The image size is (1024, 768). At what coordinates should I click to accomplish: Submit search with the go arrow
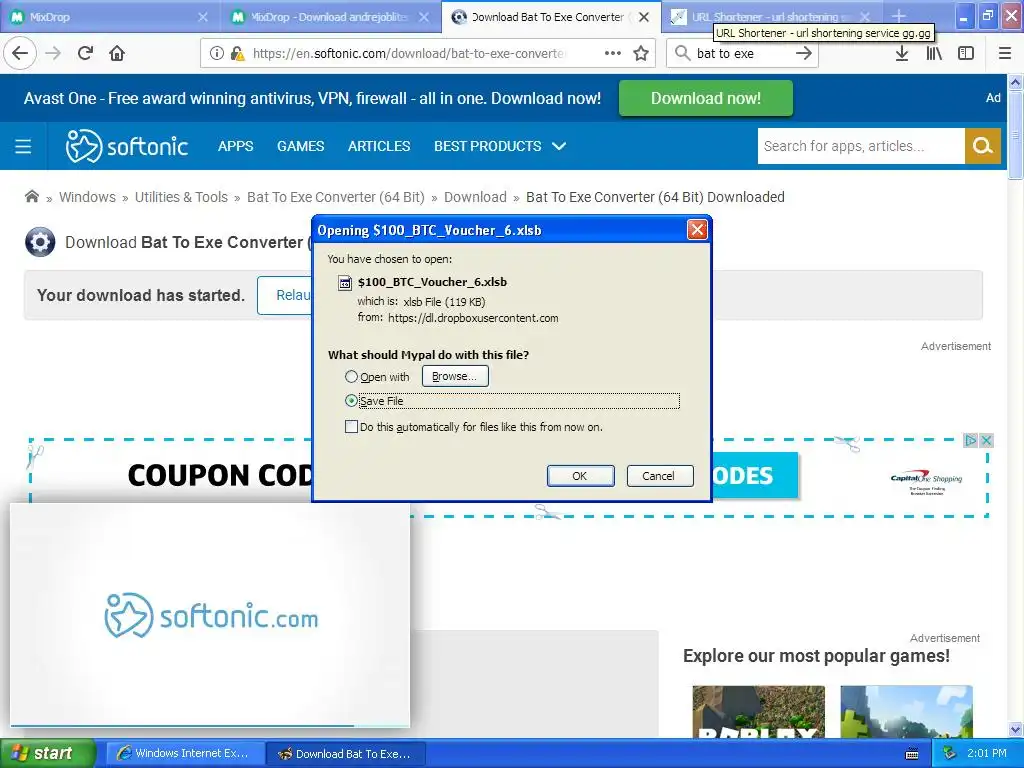pyautogui.click(x=804, y=53)
